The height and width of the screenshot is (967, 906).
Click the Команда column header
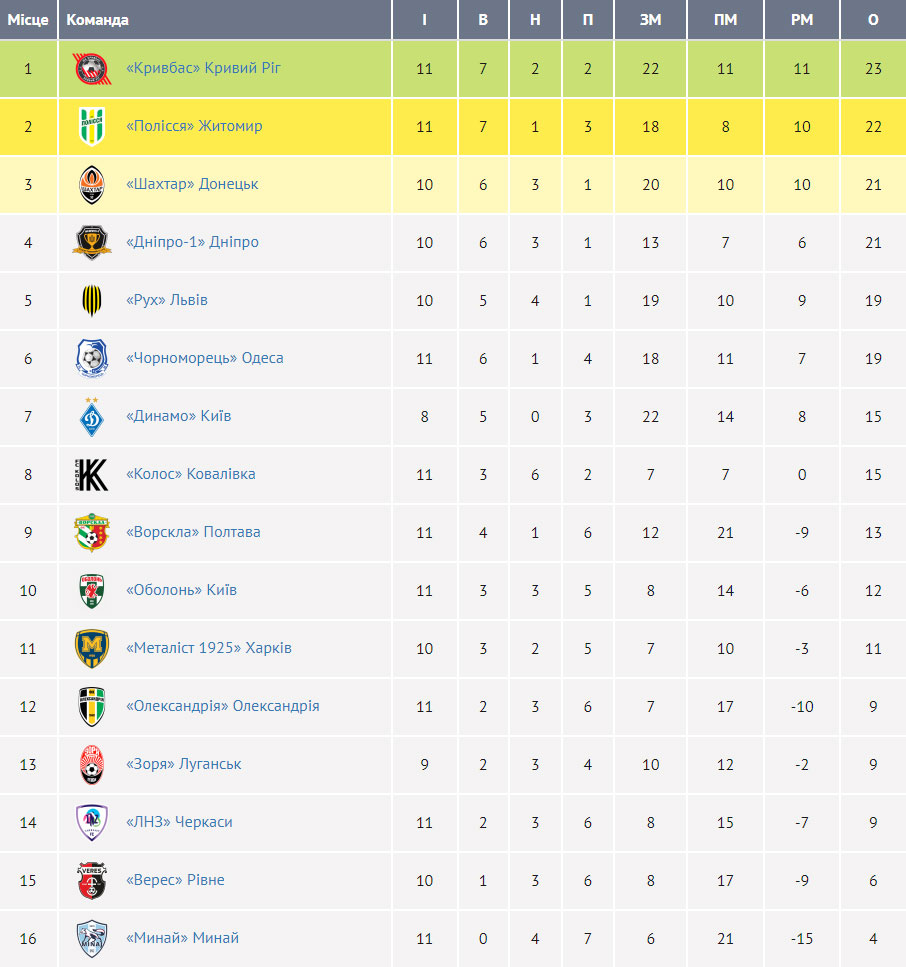[x=97, y=20]
